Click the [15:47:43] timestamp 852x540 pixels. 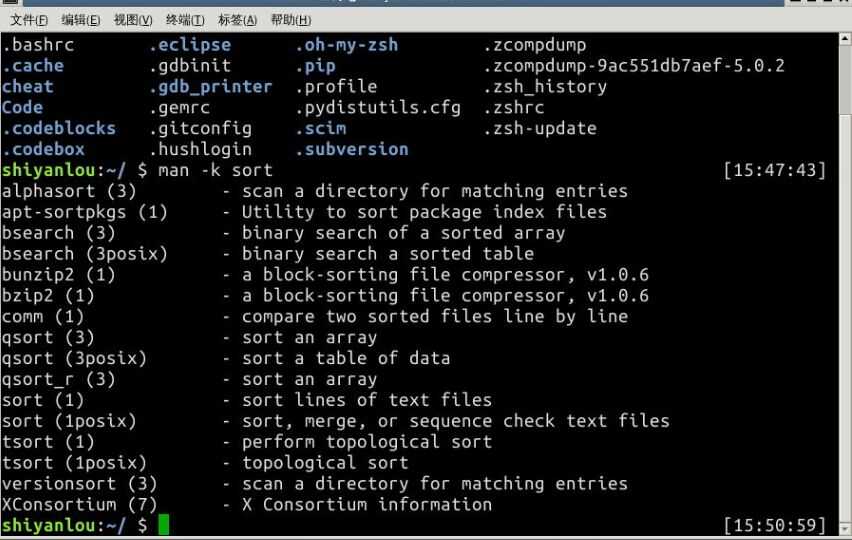click(775, 170)
